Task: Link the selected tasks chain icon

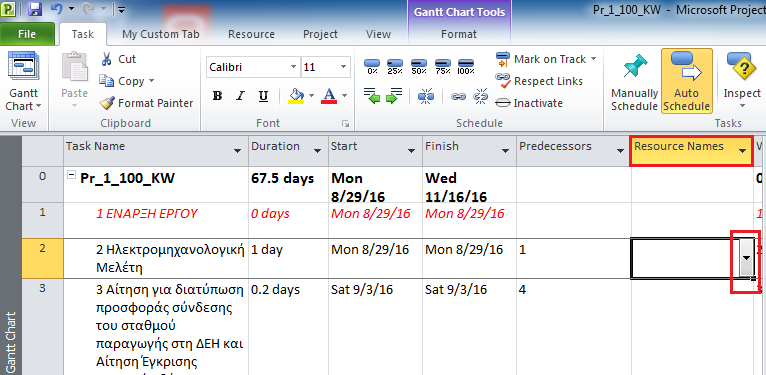Action: (458, 96)
